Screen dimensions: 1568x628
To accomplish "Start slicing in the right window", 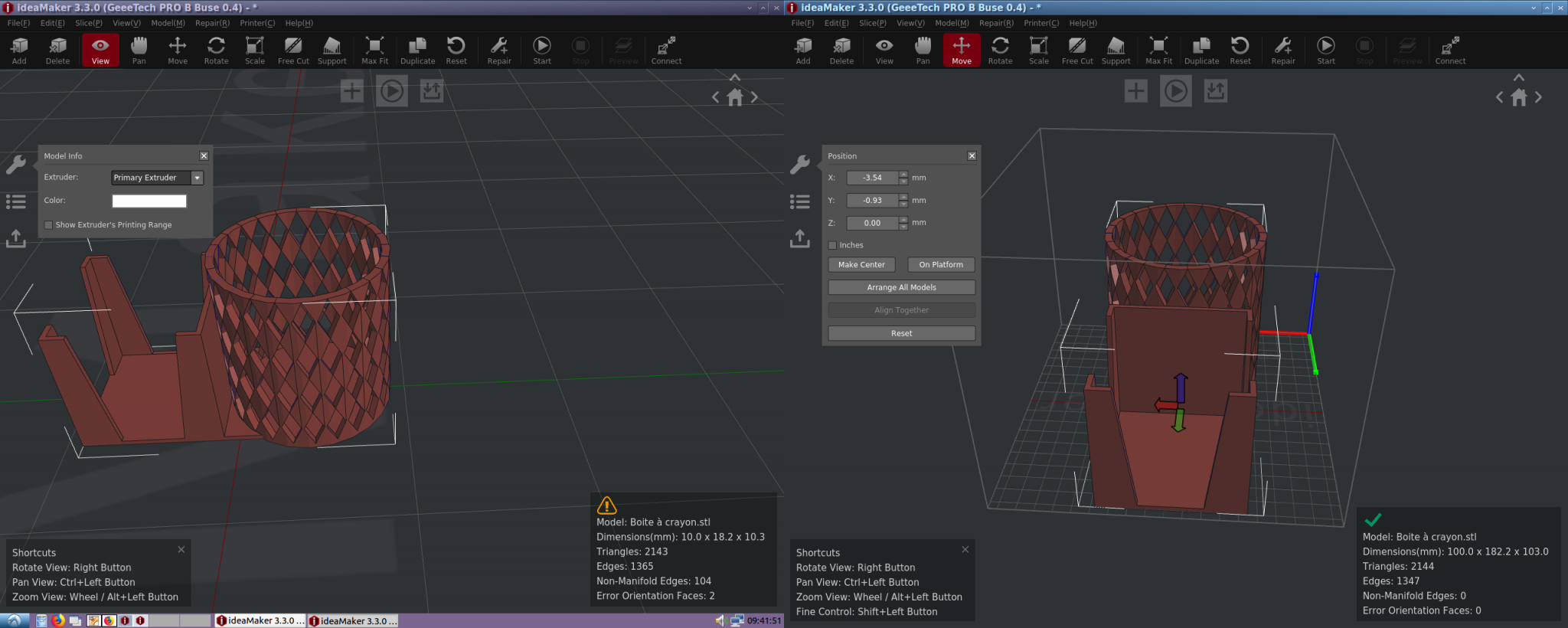I will coord(1326,51).
